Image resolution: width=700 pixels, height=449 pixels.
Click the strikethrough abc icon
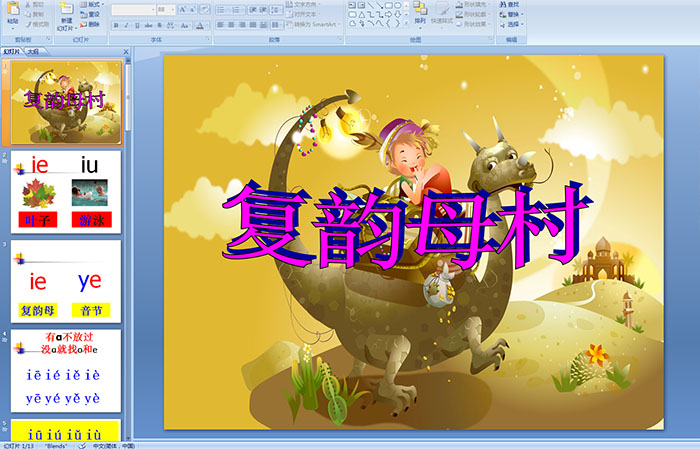148,25
